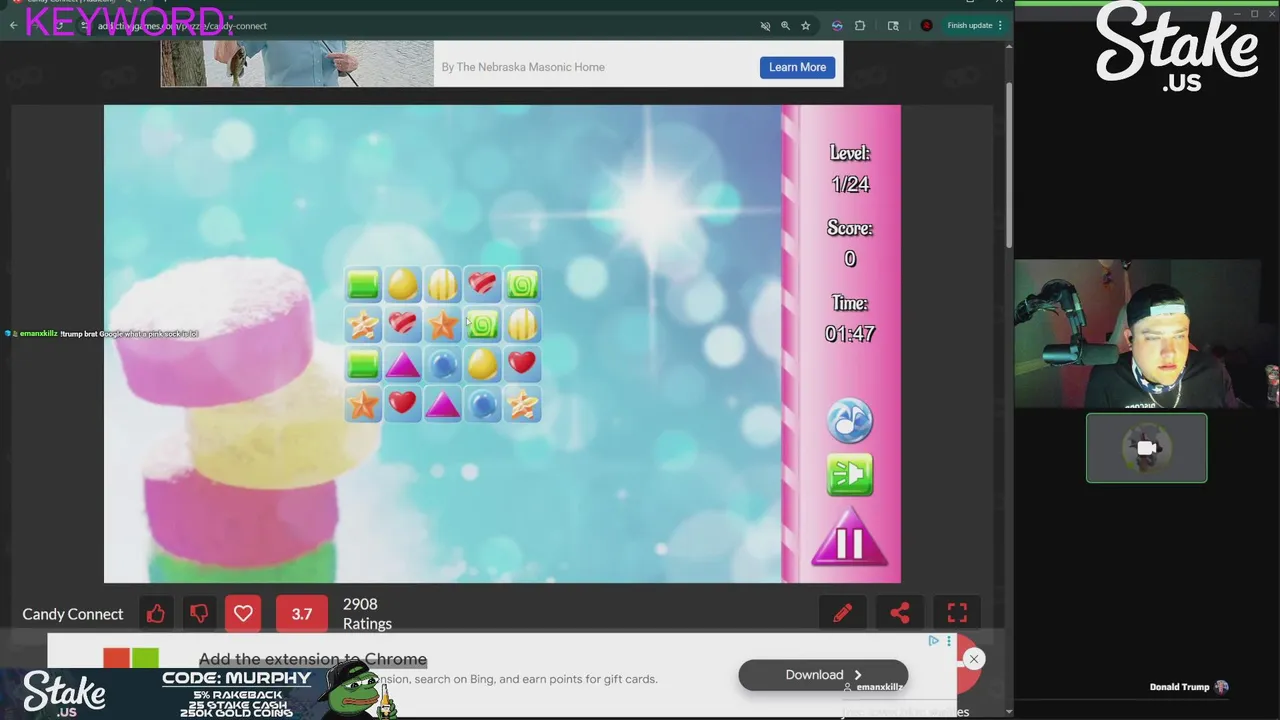Pick the striped red heart candy in the top row
The width and height of the screenshot is (1280, 720).
(482, 285)
